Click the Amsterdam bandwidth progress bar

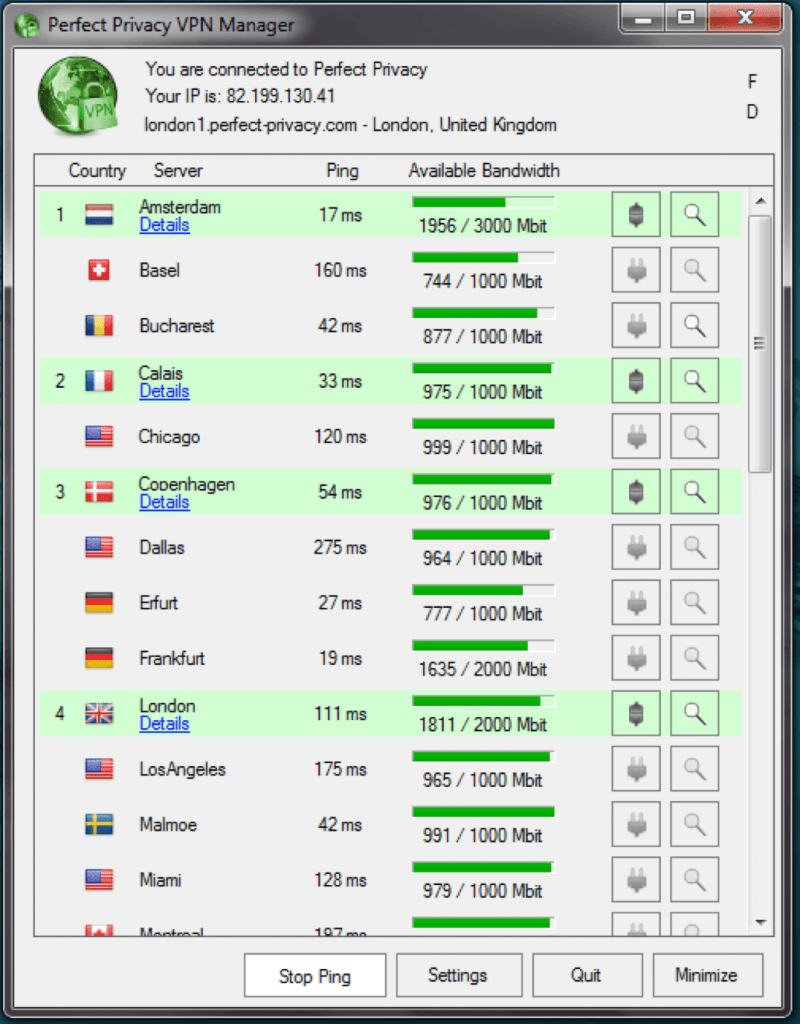(483, 202)
